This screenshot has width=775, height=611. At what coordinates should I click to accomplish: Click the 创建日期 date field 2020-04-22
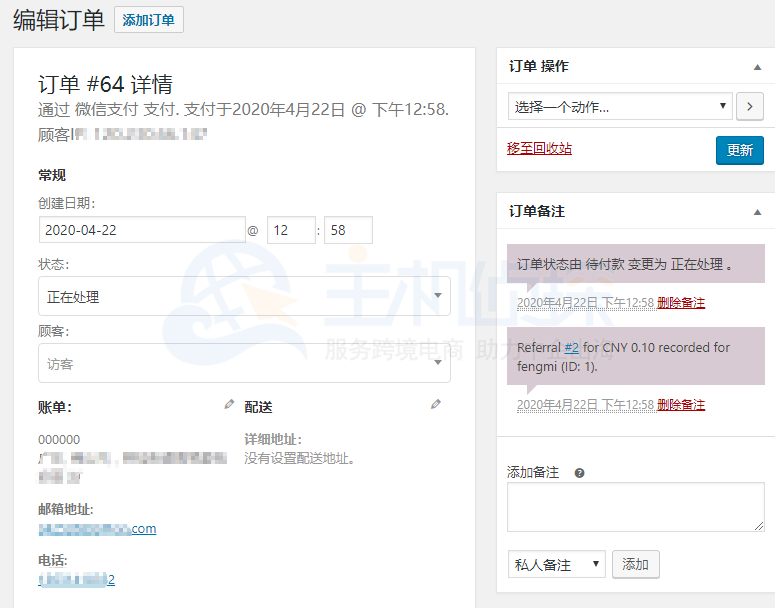142,230
